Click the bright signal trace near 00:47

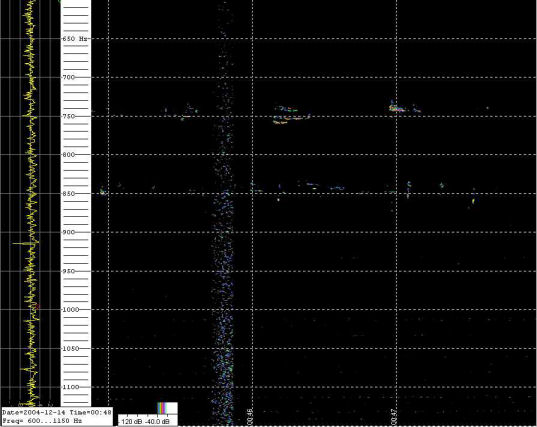click(398, 108)
